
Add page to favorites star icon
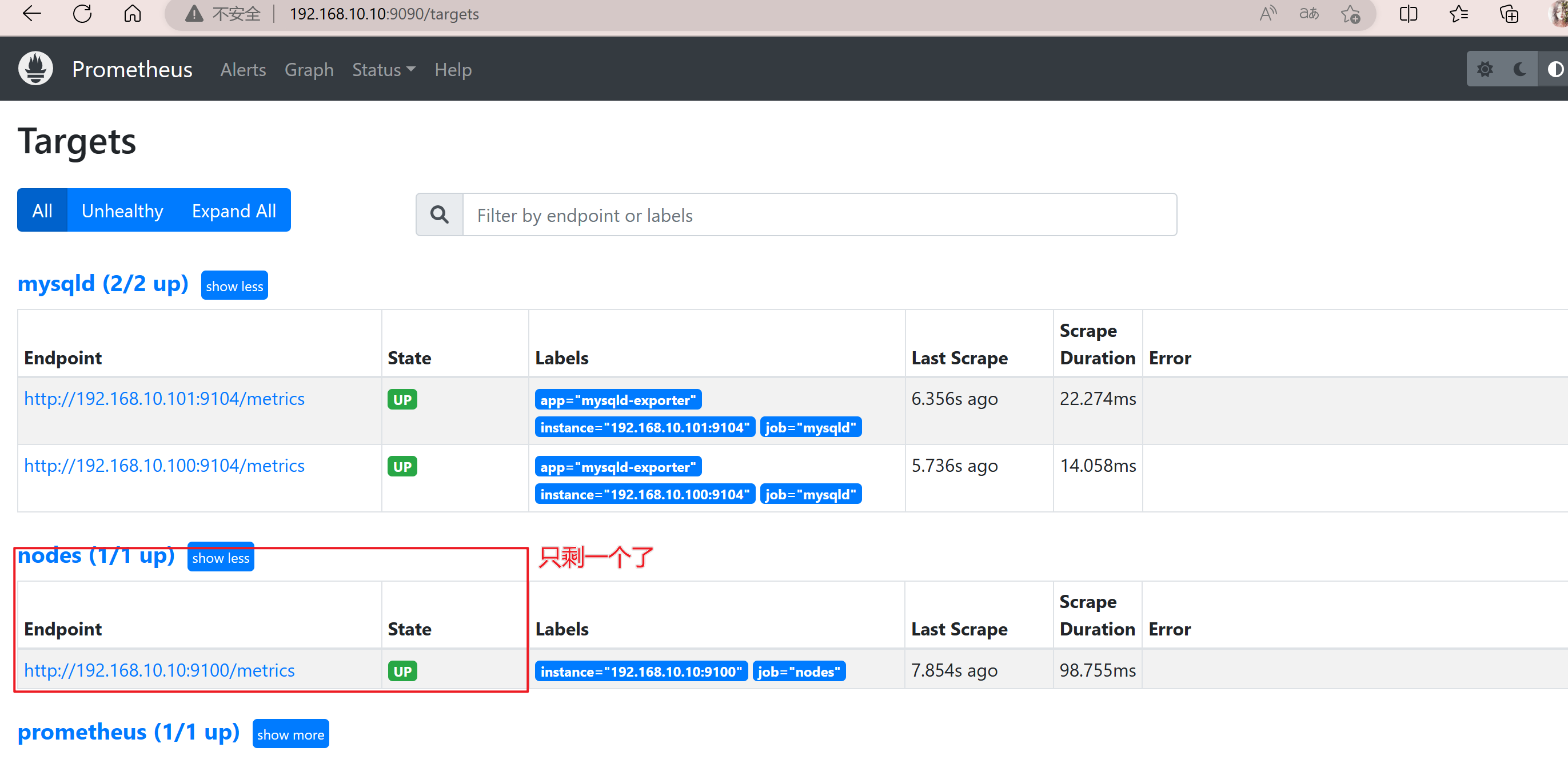pos(1350,13)
